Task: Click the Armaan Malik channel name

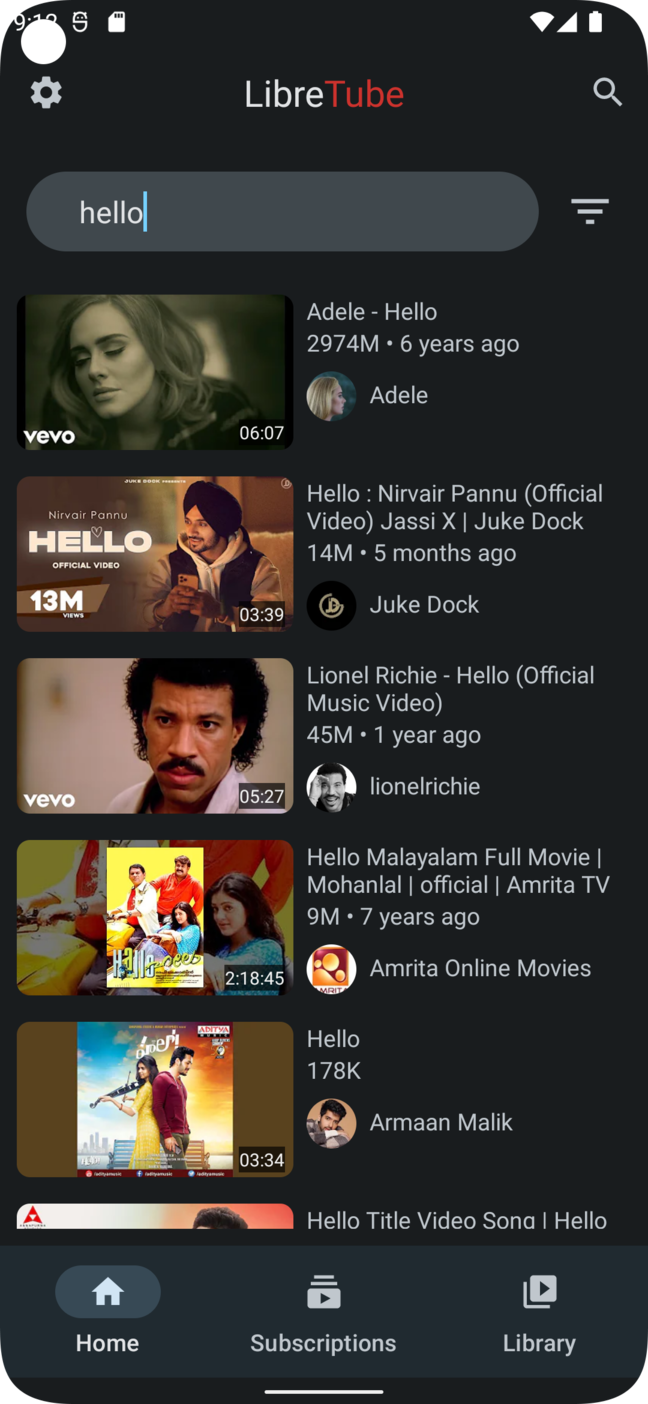Action: 441,1123
